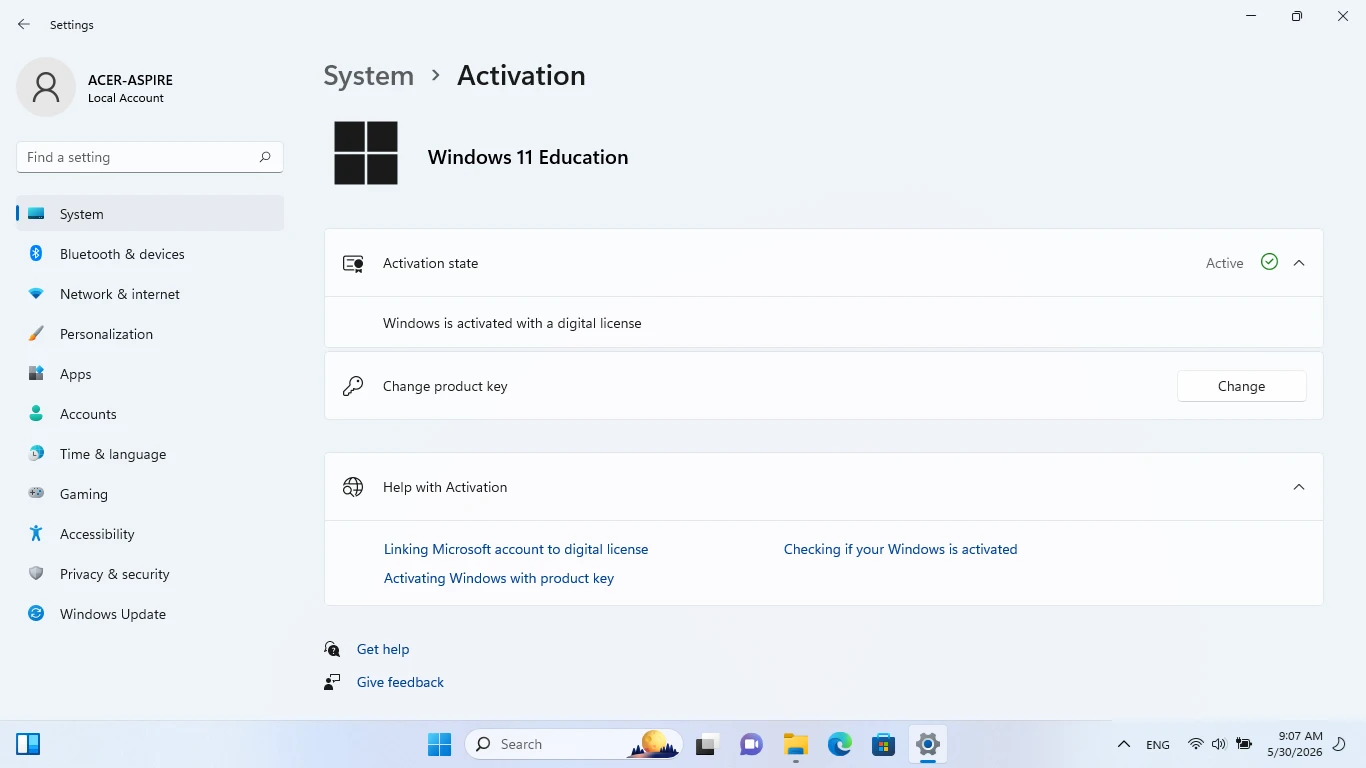The image size is (1366, 768).
Task: Open Microsoft Store from the taskbar
Action: [883, 744]
